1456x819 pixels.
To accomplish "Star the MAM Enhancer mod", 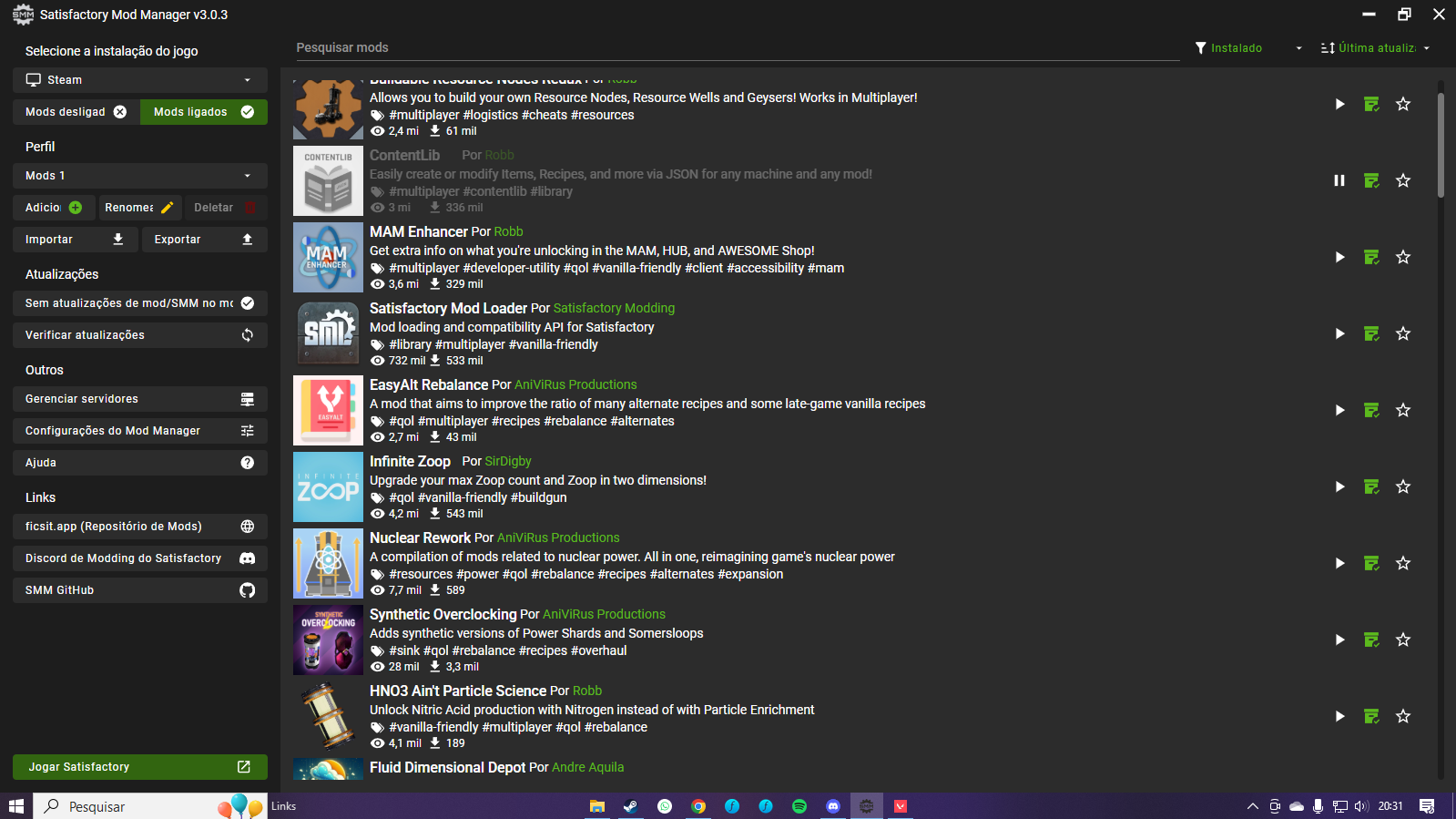I will point(1403,257).
